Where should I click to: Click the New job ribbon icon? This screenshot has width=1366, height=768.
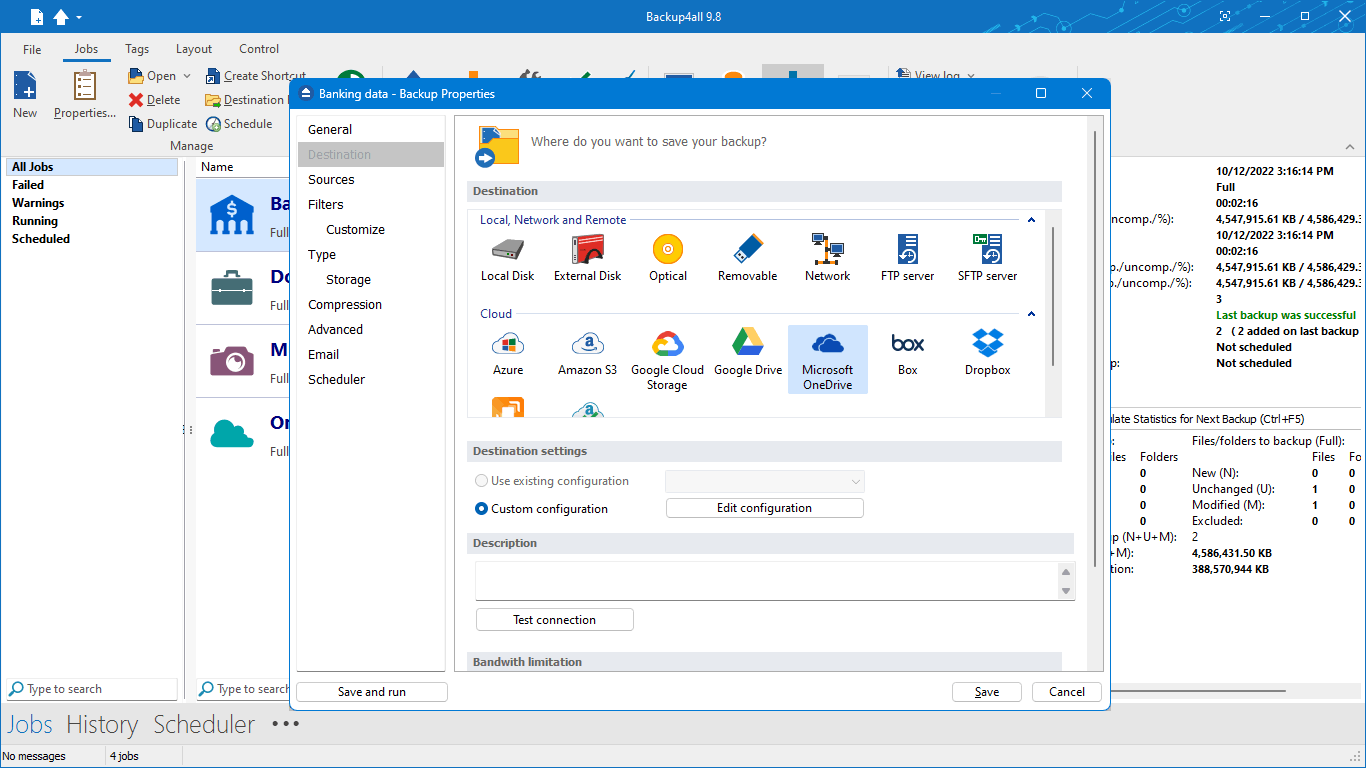pyautogui.click(x=25, y=95)
